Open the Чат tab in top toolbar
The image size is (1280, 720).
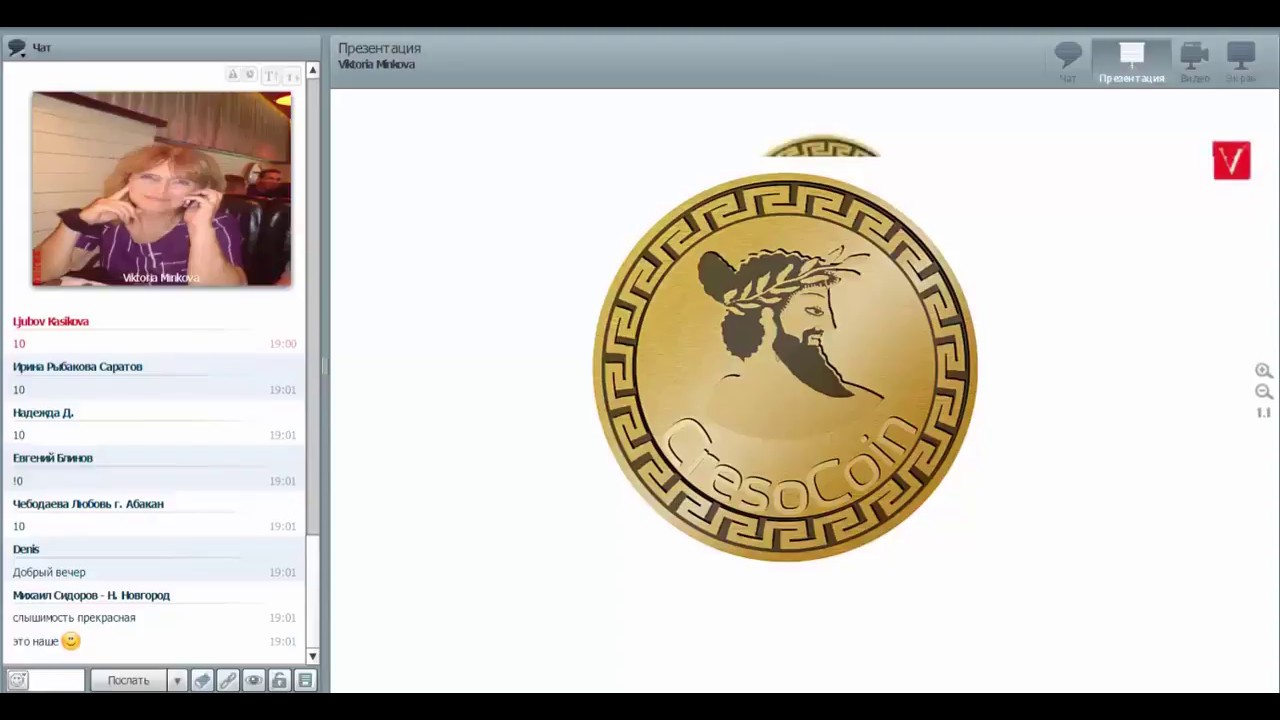(x=1068, y=62)
